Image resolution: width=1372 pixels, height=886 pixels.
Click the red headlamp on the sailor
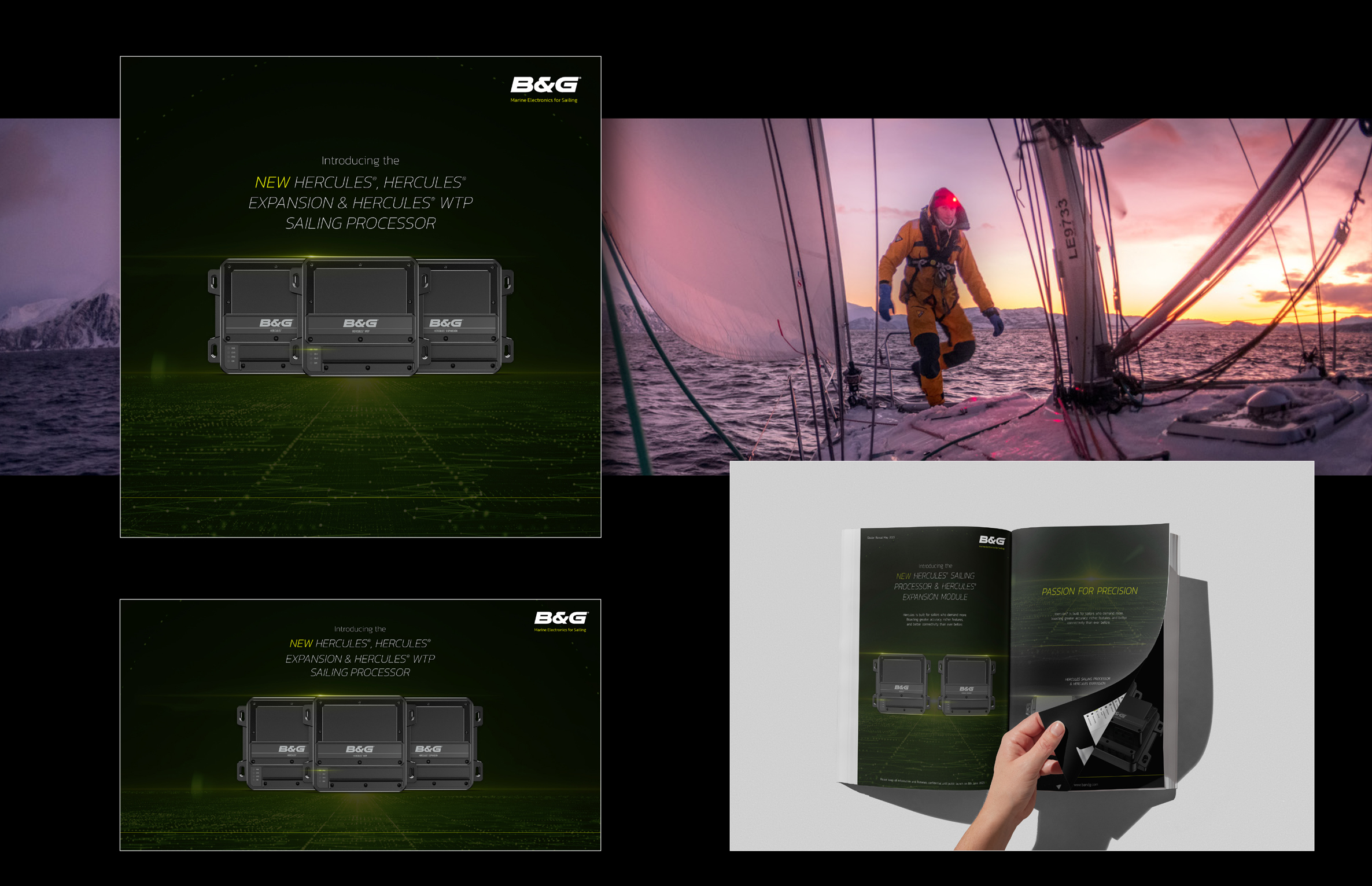(954, 200)
